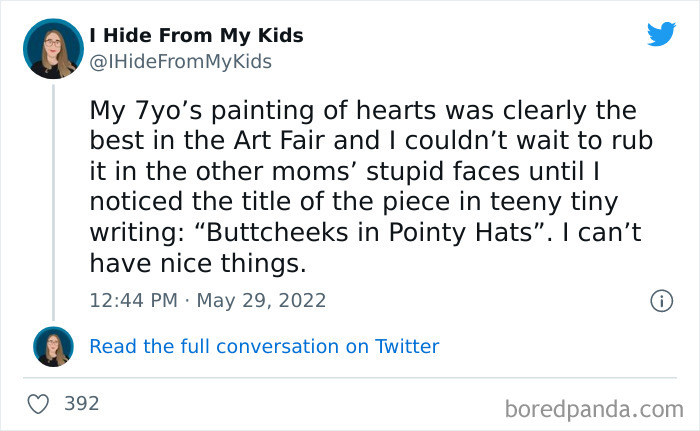700x431 pixels.
Task: Like the tweet with the heart icon
Action: click(38, 404)
